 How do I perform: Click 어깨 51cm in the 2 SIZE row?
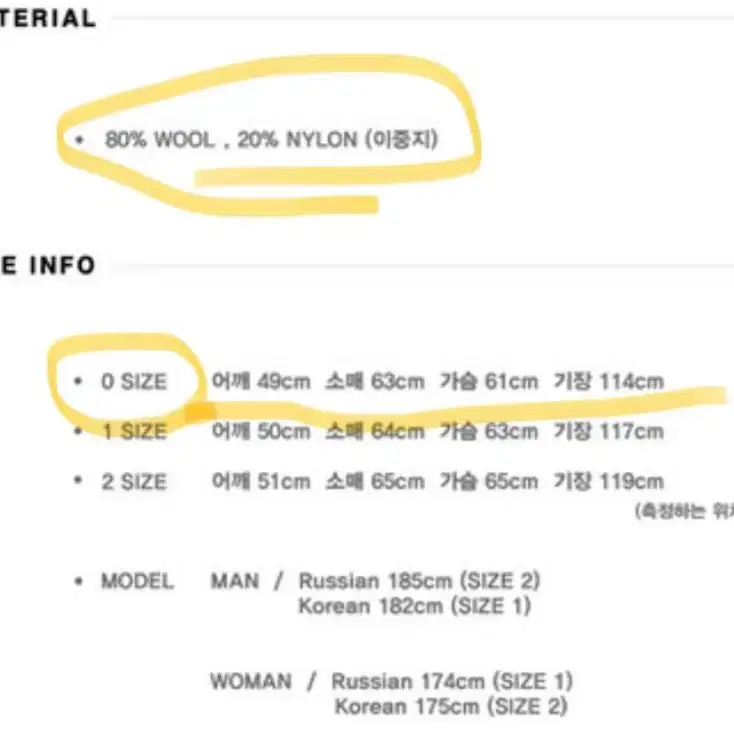tap(261, 481)
